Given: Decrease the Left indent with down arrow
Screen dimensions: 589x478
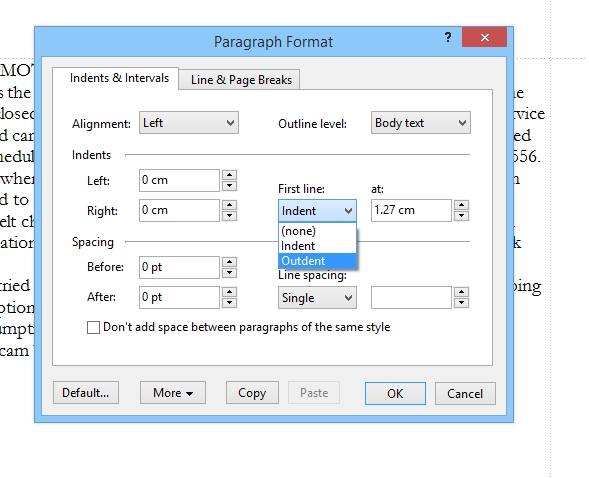Looking at the screenshot, I should tap(229, 186).
